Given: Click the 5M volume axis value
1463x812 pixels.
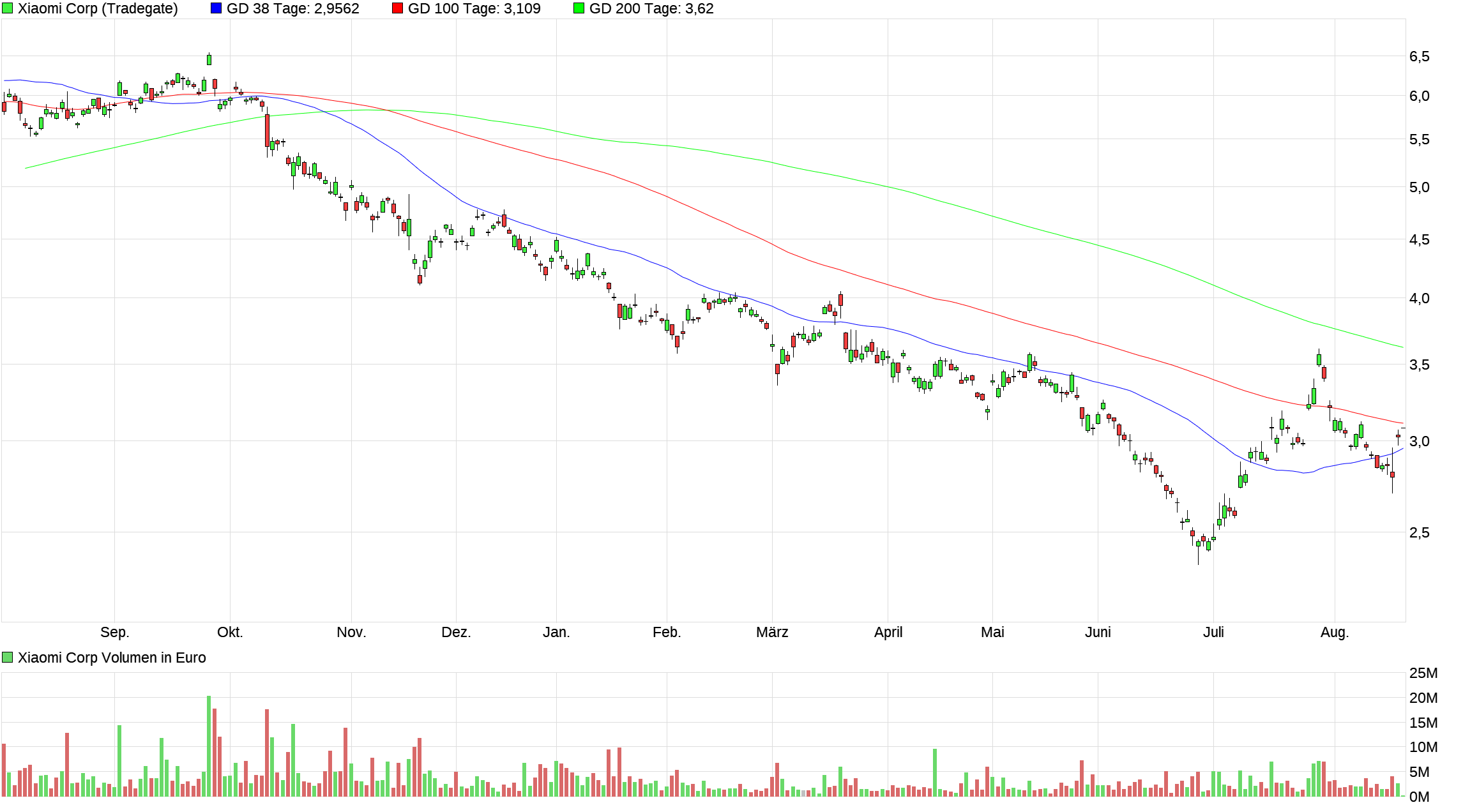Looking at the screenshot, I should click(x=1420, y=772).
